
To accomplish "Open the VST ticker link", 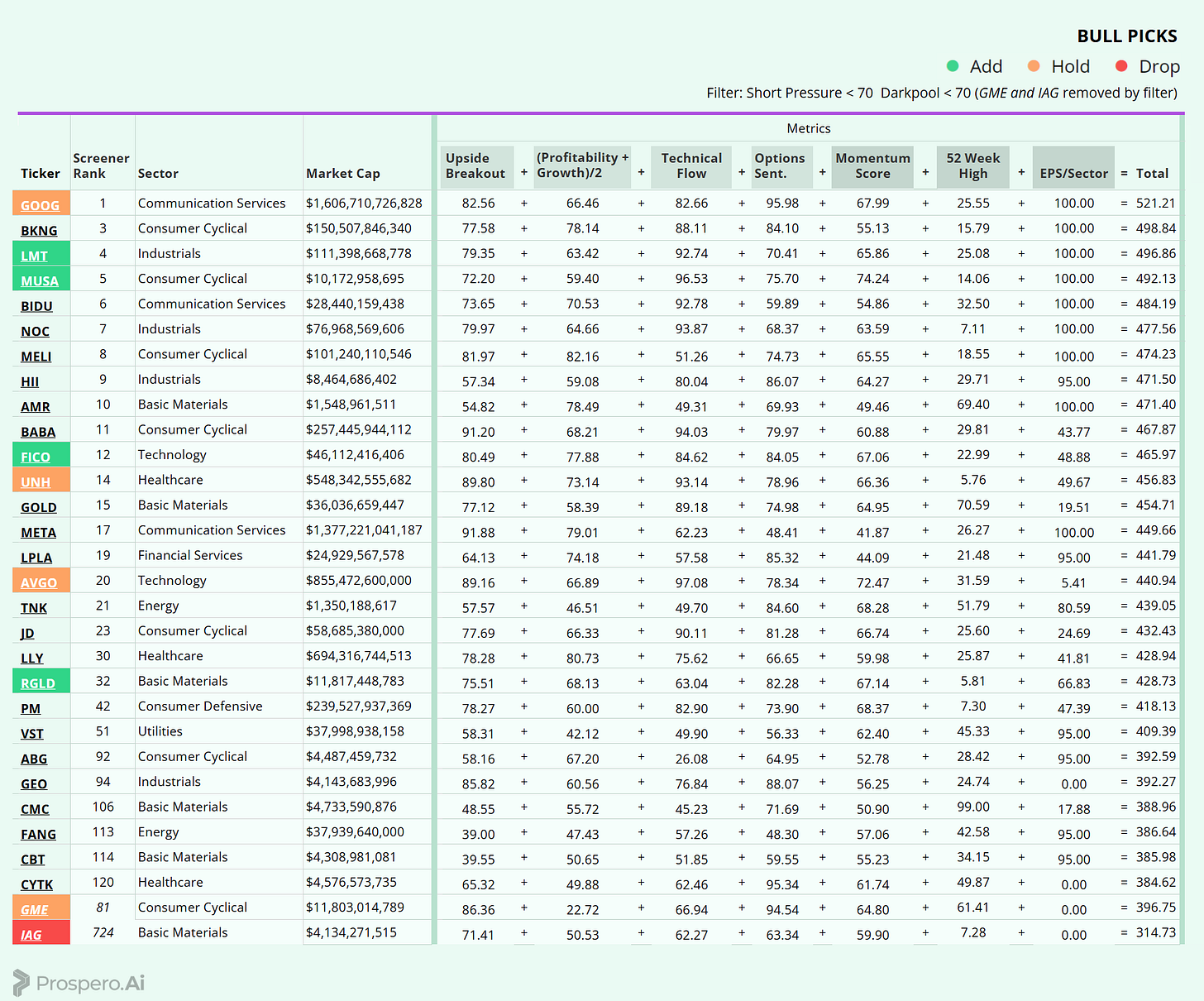I will (x=32, y=734).
